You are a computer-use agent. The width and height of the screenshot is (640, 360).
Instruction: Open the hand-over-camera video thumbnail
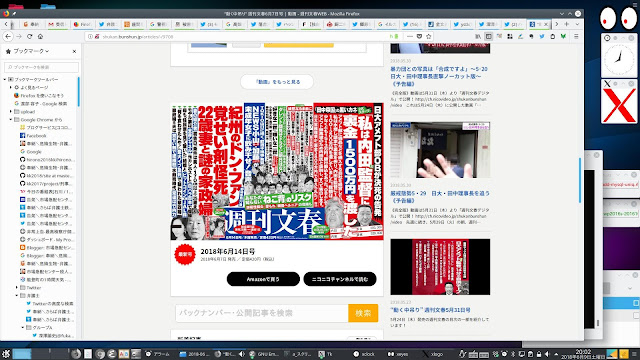click(x=440, y=150)
